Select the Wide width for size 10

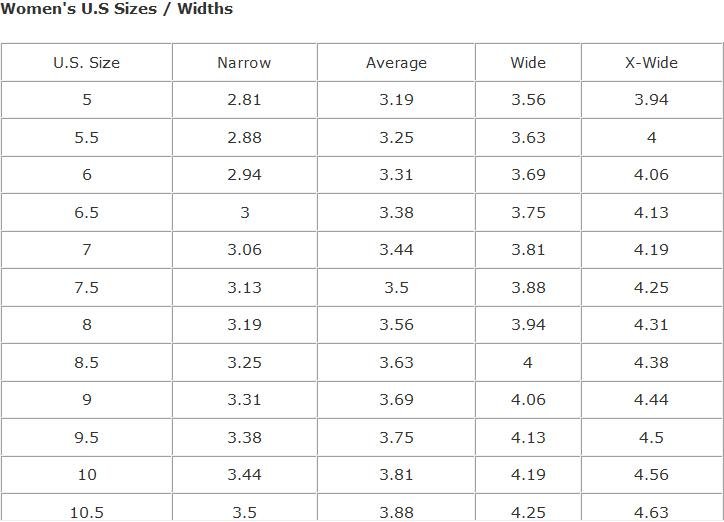coord(528,475)
